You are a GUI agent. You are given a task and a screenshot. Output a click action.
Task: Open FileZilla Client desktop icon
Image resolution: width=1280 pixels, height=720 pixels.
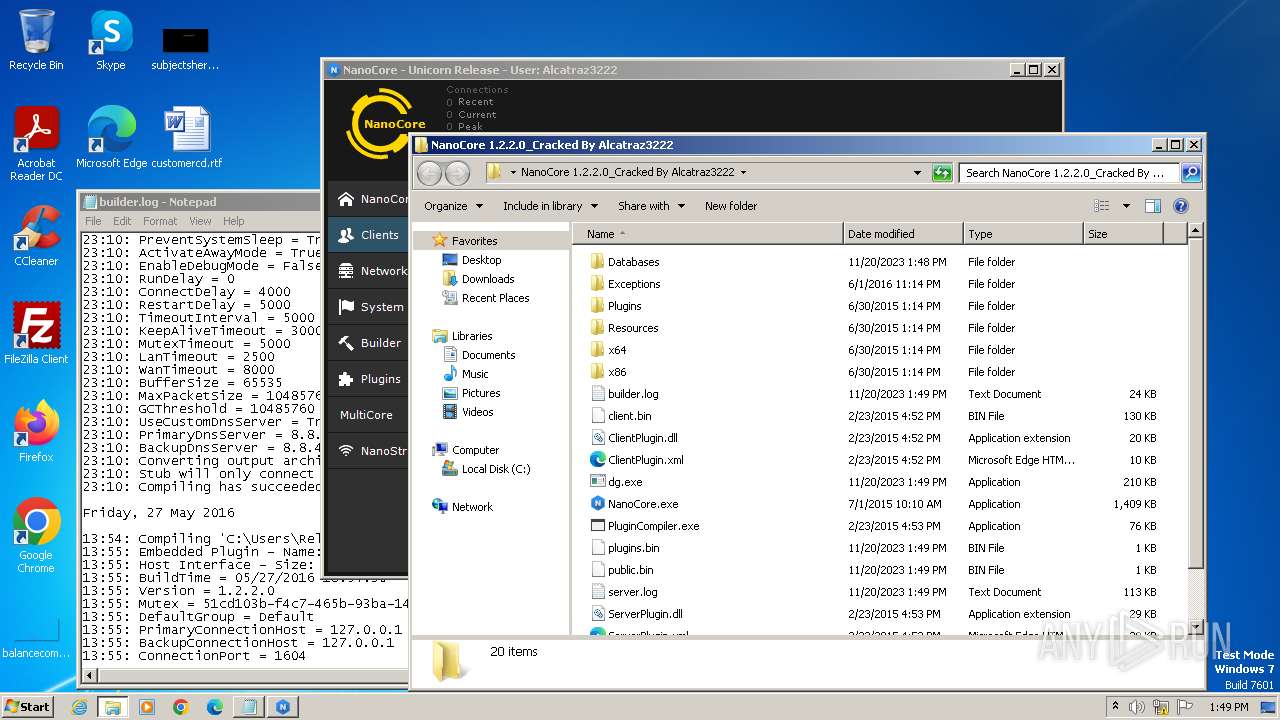tap(36, 334)
